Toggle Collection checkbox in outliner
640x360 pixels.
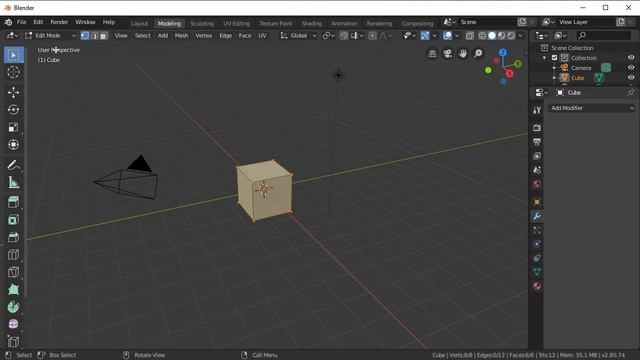pos(554,58)
